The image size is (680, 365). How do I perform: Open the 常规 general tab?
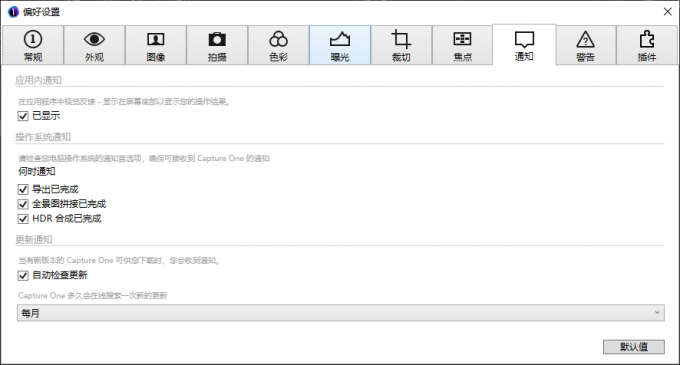(x=33, y=46)
